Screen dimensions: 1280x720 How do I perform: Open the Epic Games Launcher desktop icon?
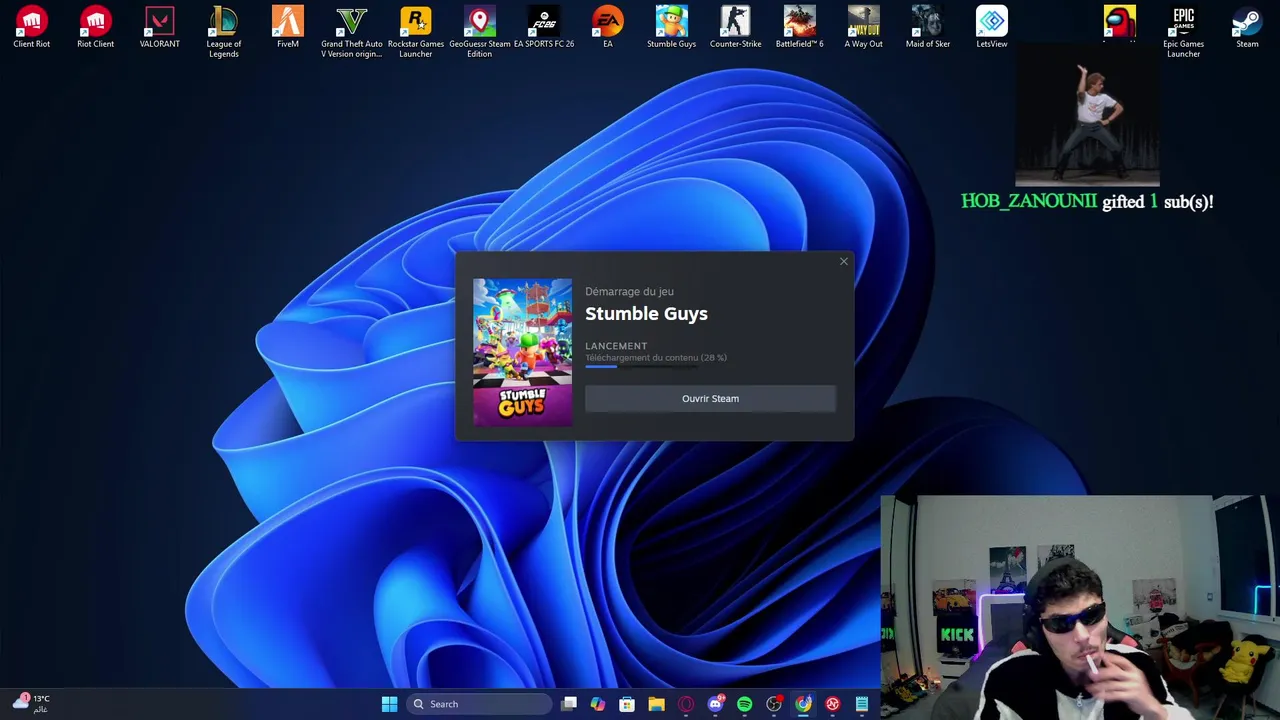(1183, 32)
